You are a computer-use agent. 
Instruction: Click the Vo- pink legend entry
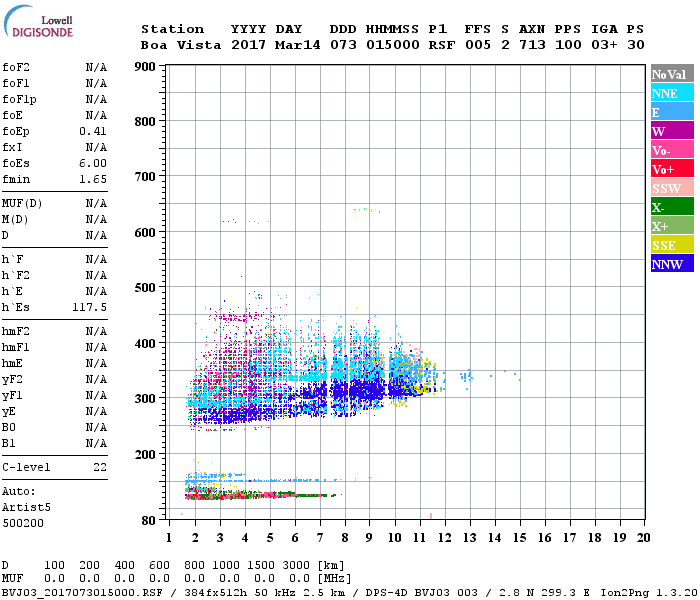(x=671, y=150)
